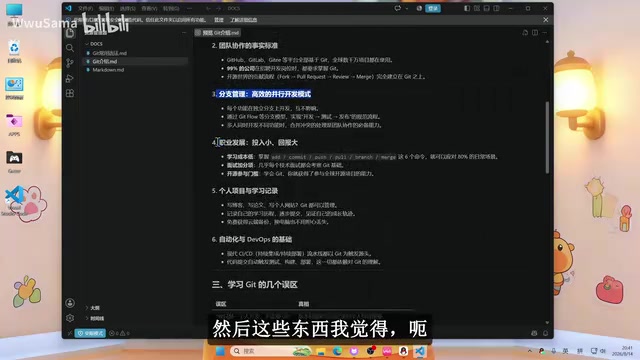Open Markdown.md in Explorer
Image resolution: width=640 pixels, height=360 pixels.
coord(108,70)
